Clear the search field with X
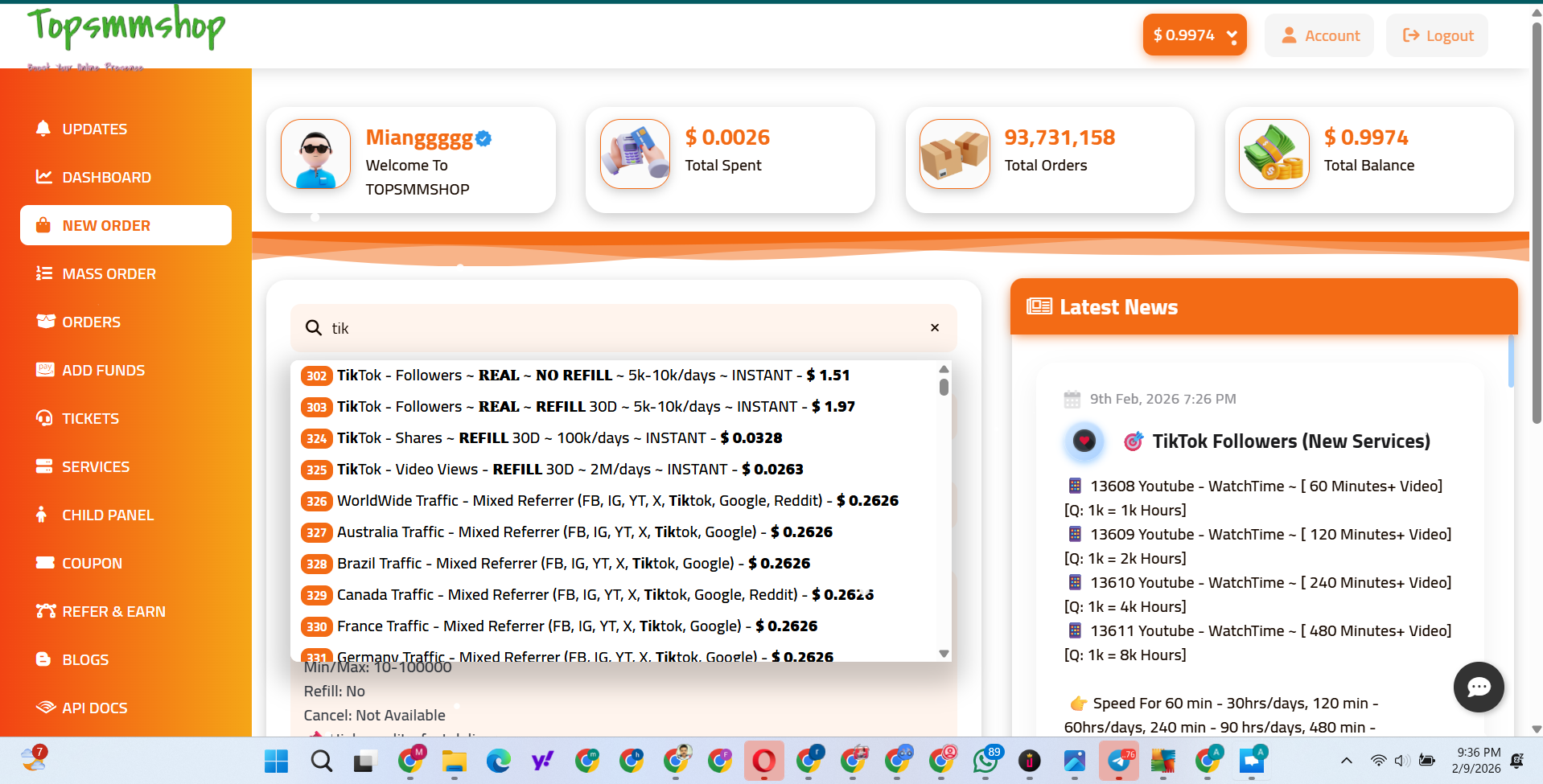 pyautogui.click(x=935, y=327)
